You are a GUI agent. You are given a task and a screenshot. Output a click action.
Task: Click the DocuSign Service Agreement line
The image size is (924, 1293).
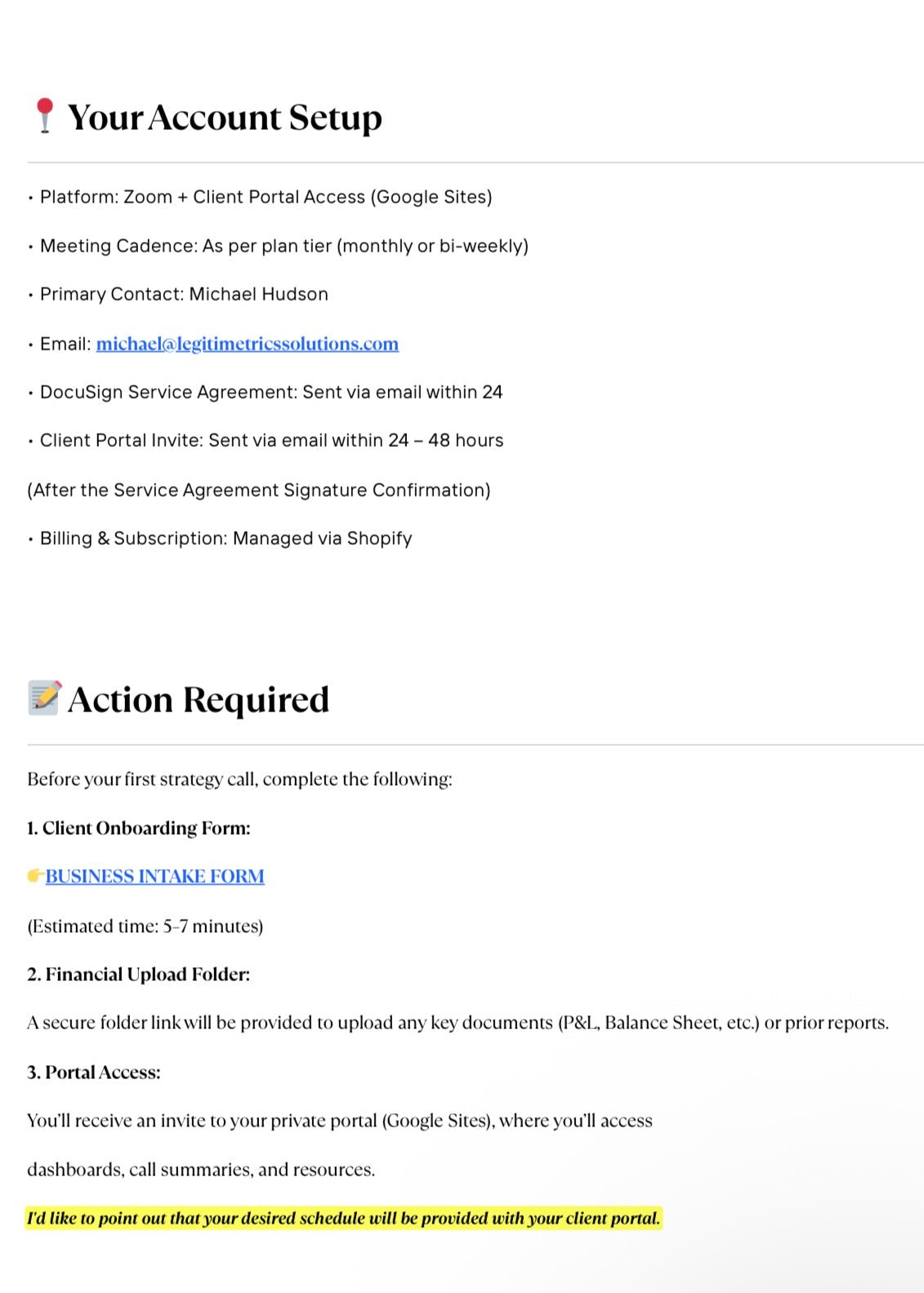pyautogui.click(x=270, y=392)
